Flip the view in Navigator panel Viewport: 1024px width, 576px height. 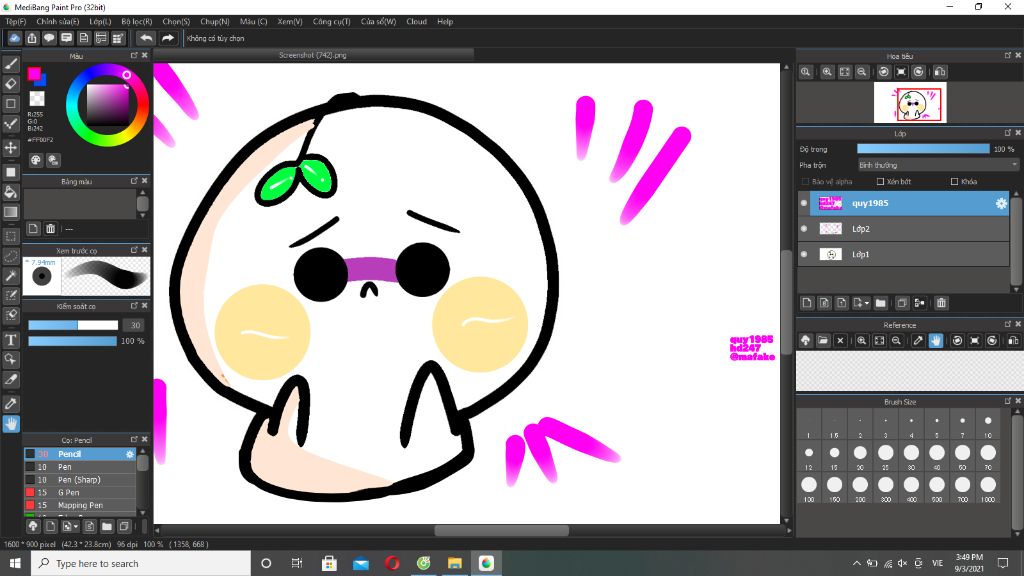[x=940, y=72]
